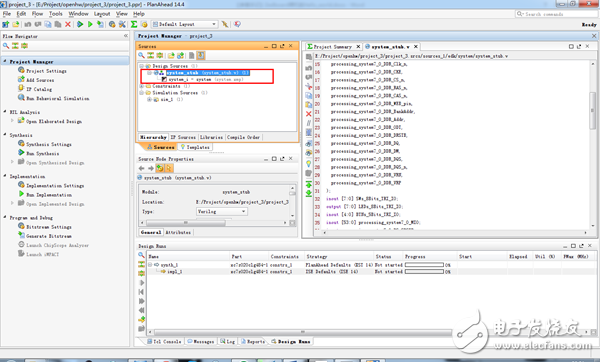Close the system_stub.v editor tab
Image resolution: width=600 pixels, height=362 pixels.
pyautogui.click(x=416, y=47)
